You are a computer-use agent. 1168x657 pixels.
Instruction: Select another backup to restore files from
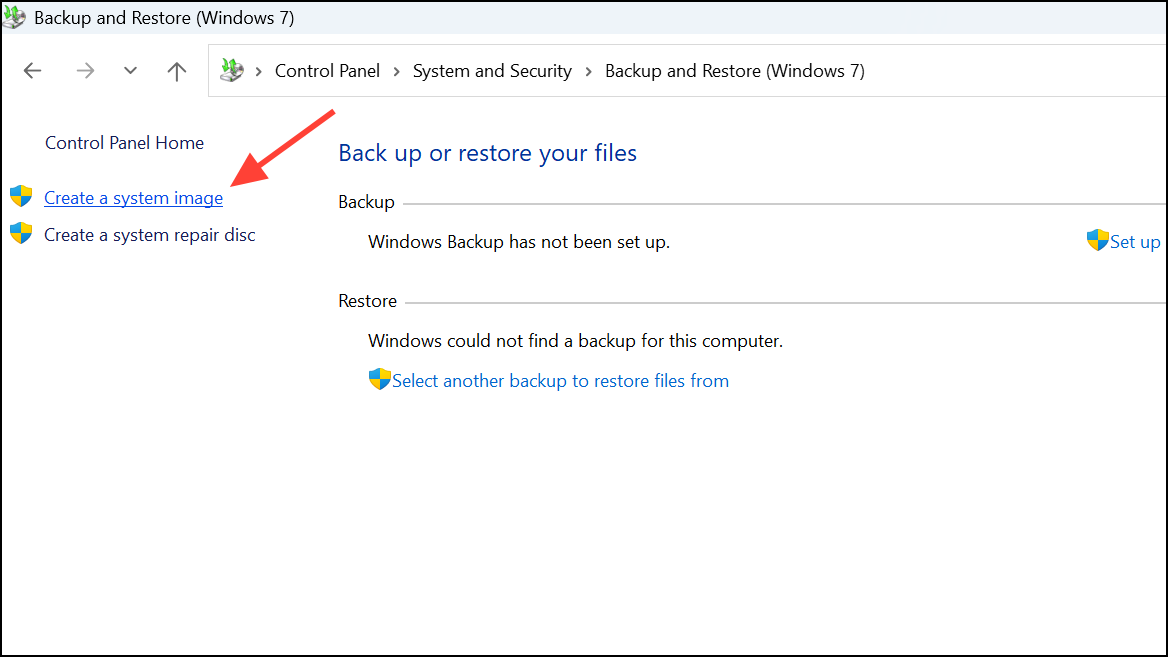560,380
